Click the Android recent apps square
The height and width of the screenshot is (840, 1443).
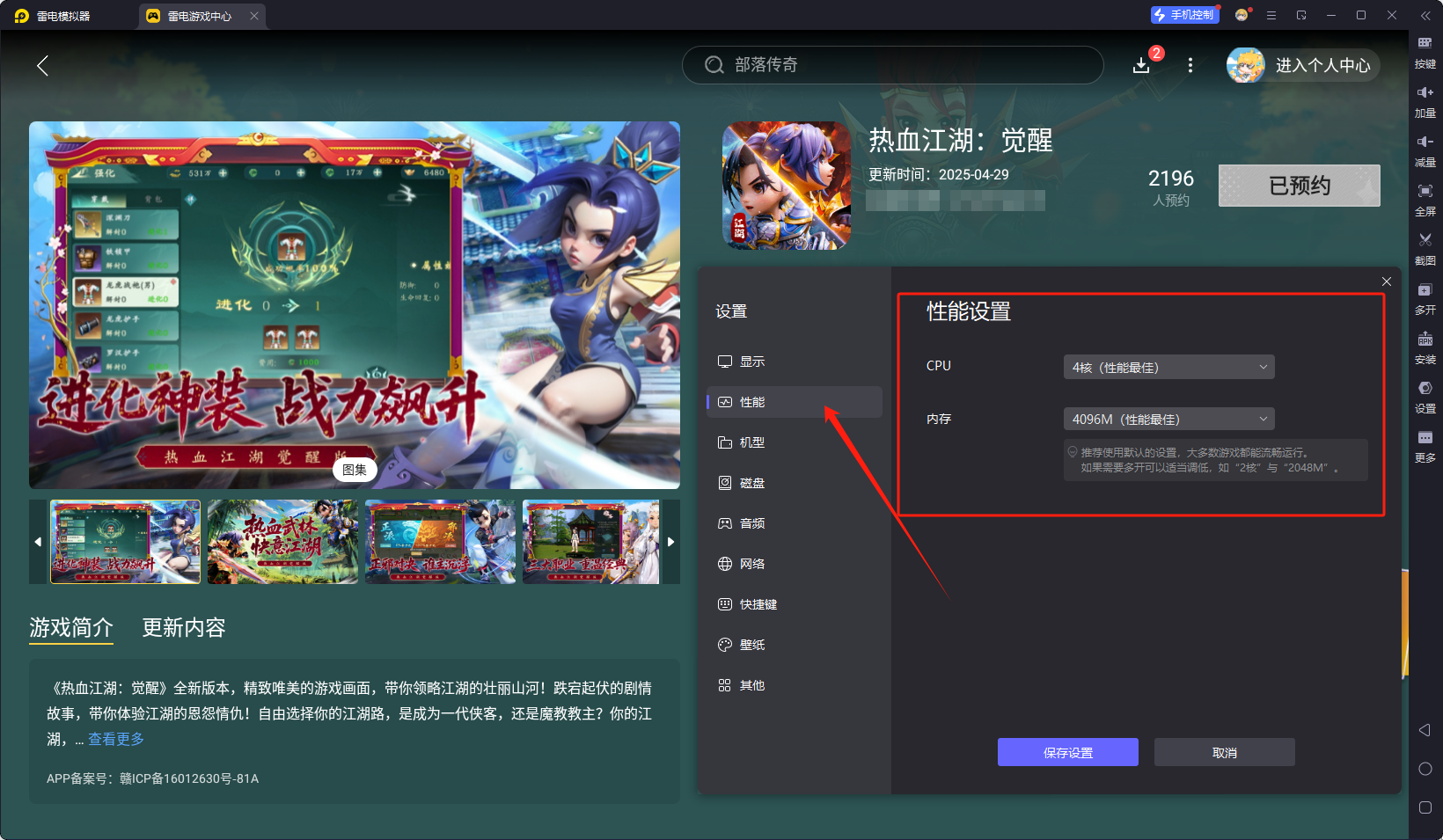tap(1425, 807)
